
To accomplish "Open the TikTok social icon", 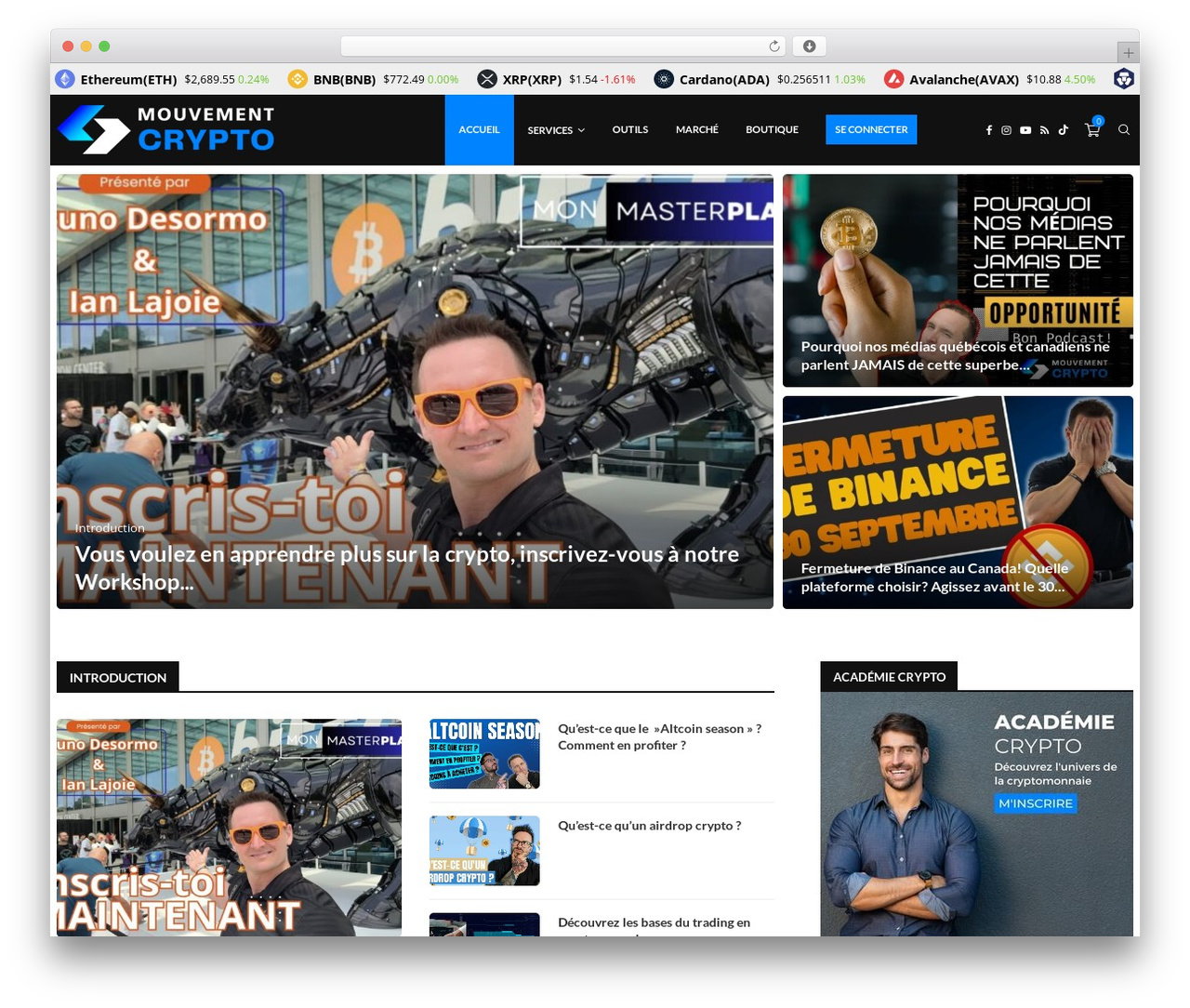I will [1063, 130].
